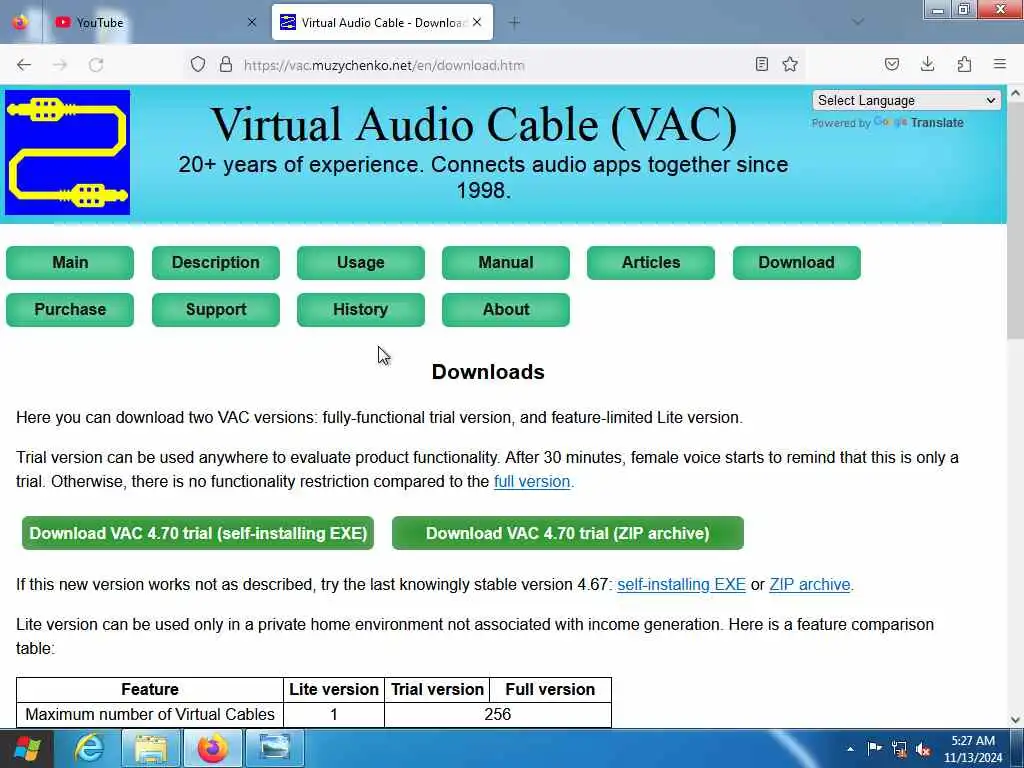Click the forward navigation arrow
This screenshot has height=768, width=1024.
(x=60, y=65)
